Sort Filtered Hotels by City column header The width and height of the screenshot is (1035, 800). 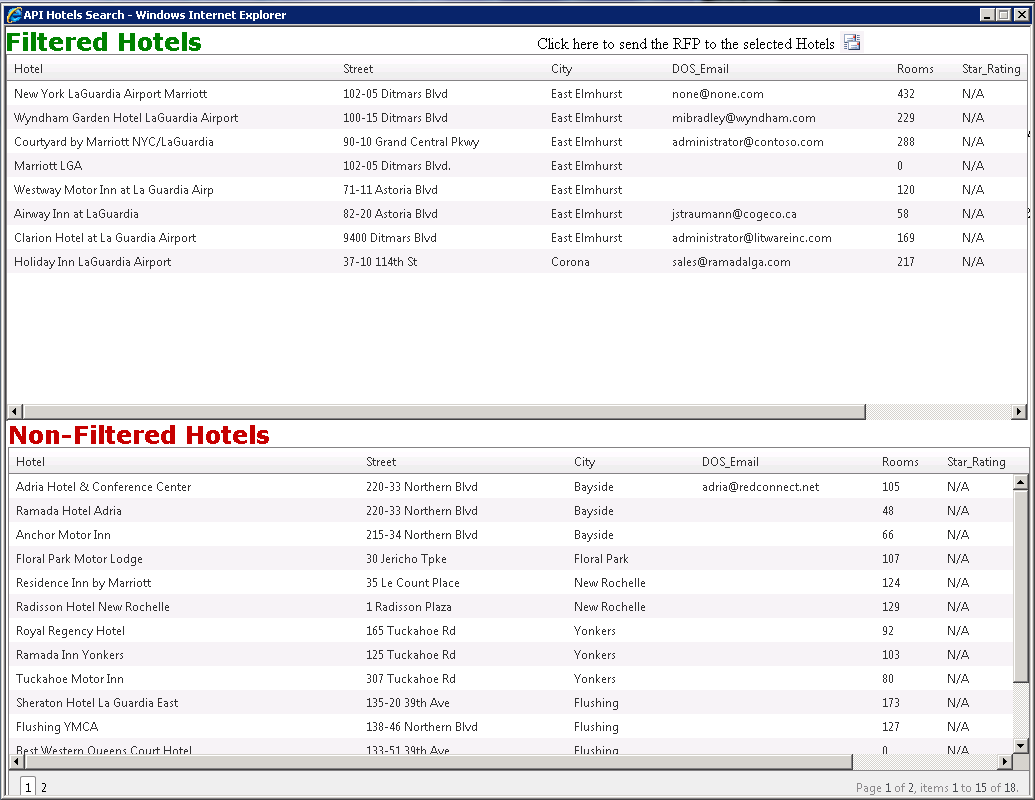[x=561, y=69]
